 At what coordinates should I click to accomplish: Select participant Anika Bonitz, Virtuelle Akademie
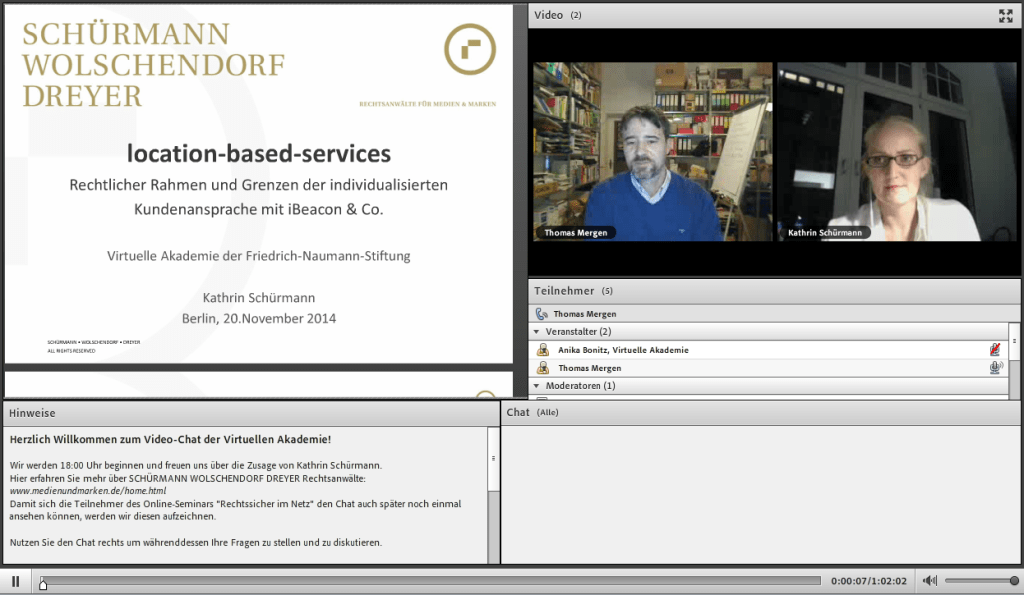click(x=616, y=349)
